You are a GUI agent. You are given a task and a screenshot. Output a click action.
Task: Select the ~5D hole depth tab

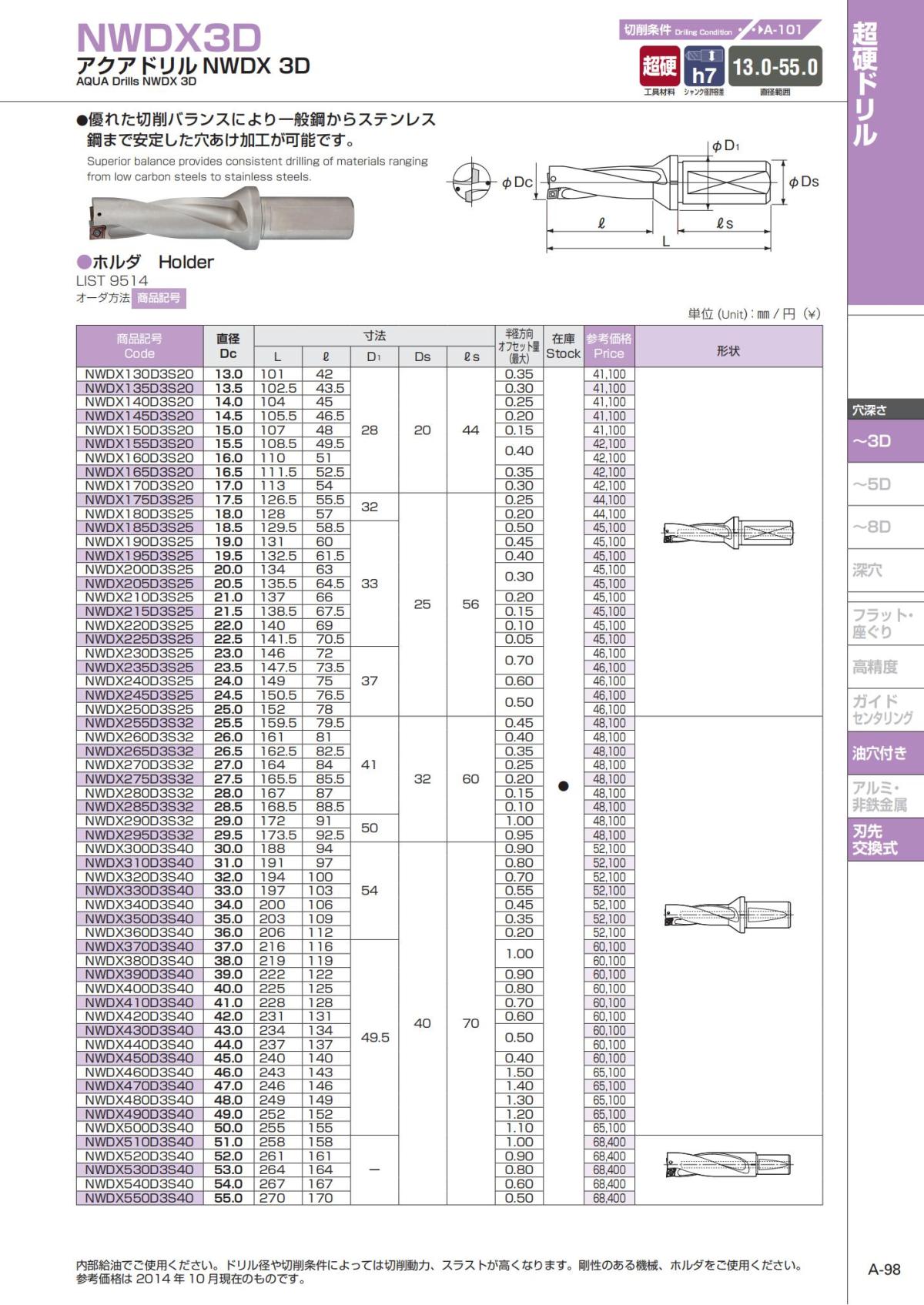[x=885, y=484]
